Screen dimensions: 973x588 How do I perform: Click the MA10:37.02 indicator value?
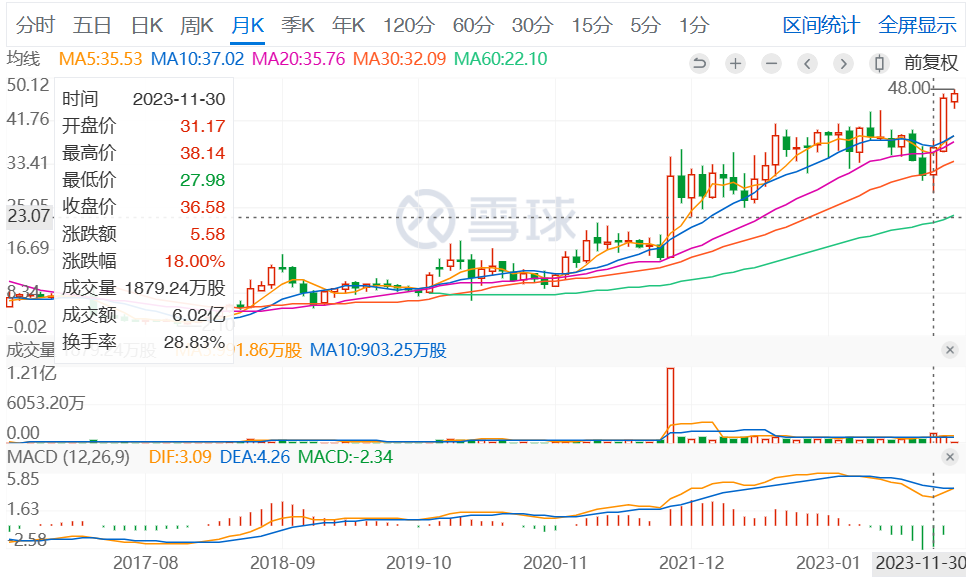(198, 59)
